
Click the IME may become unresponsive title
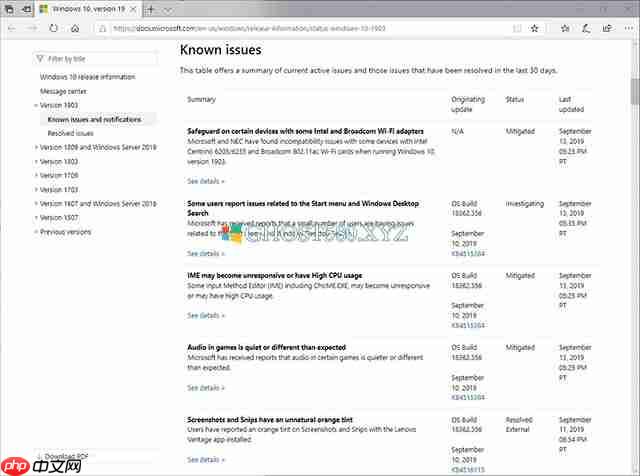(274, 275)
